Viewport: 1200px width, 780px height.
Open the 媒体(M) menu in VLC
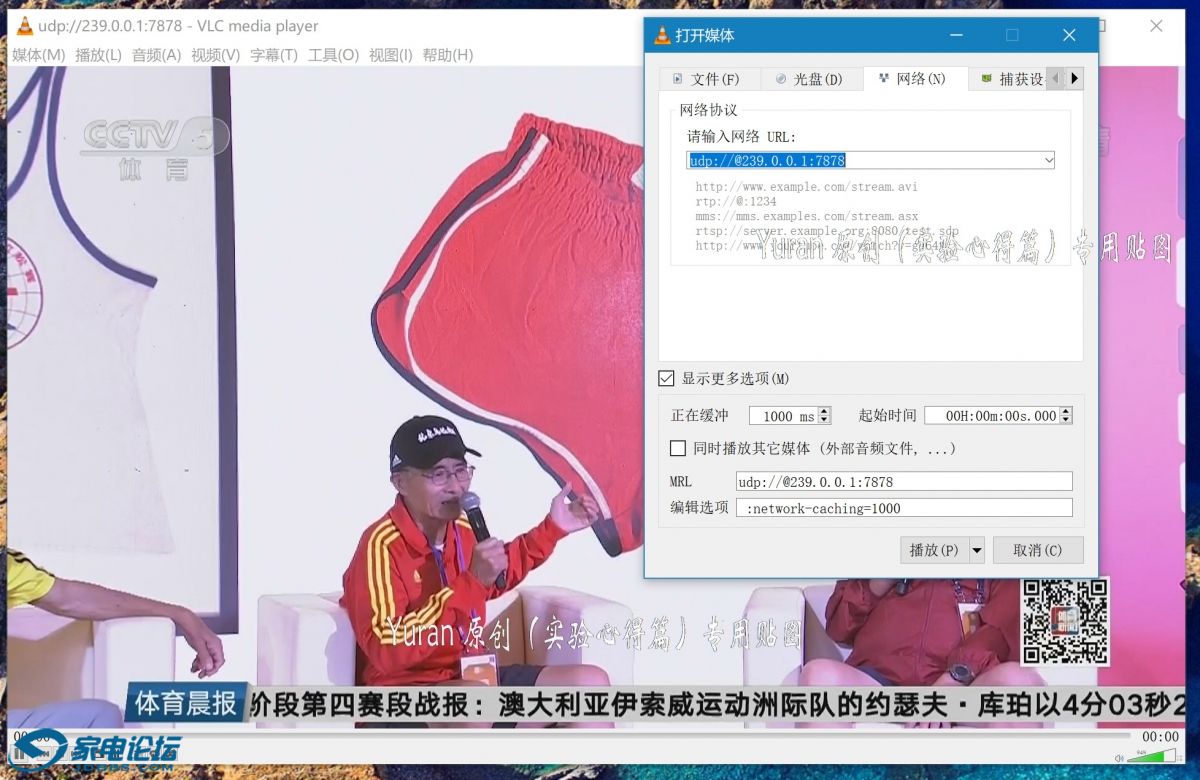pos(38,55)
